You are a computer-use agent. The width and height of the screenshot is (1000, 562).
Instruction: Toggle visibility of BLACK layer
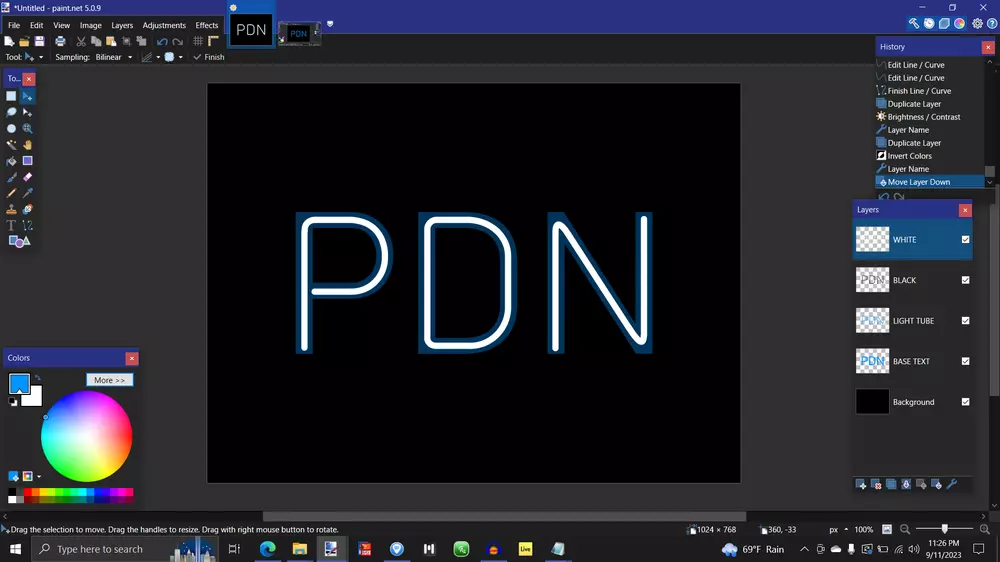[966, 280]
